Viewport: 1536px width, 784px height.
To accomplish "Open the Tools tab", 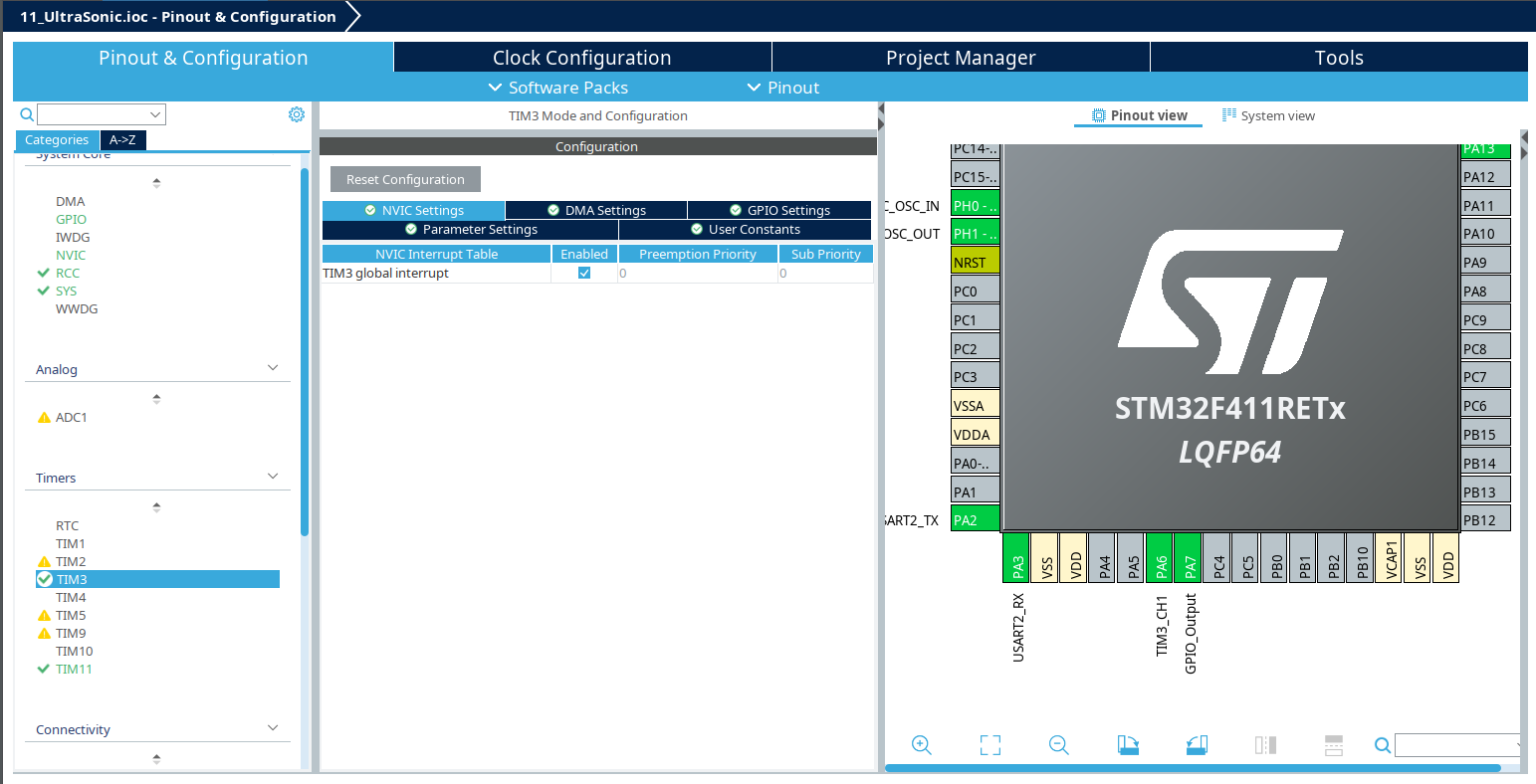I will [1339, 58].
